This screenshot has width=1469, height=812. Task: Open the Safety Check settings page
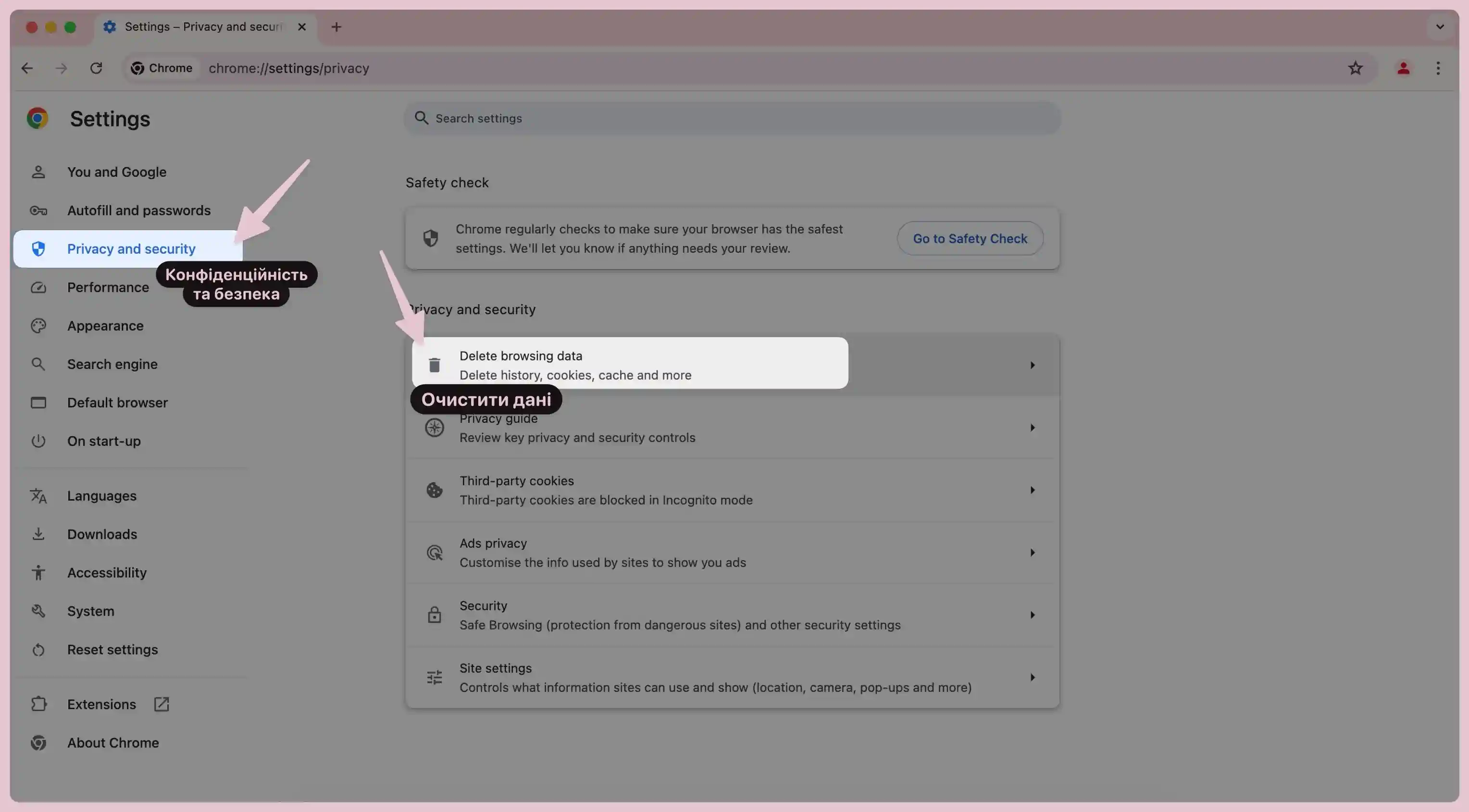click(969, 238)
